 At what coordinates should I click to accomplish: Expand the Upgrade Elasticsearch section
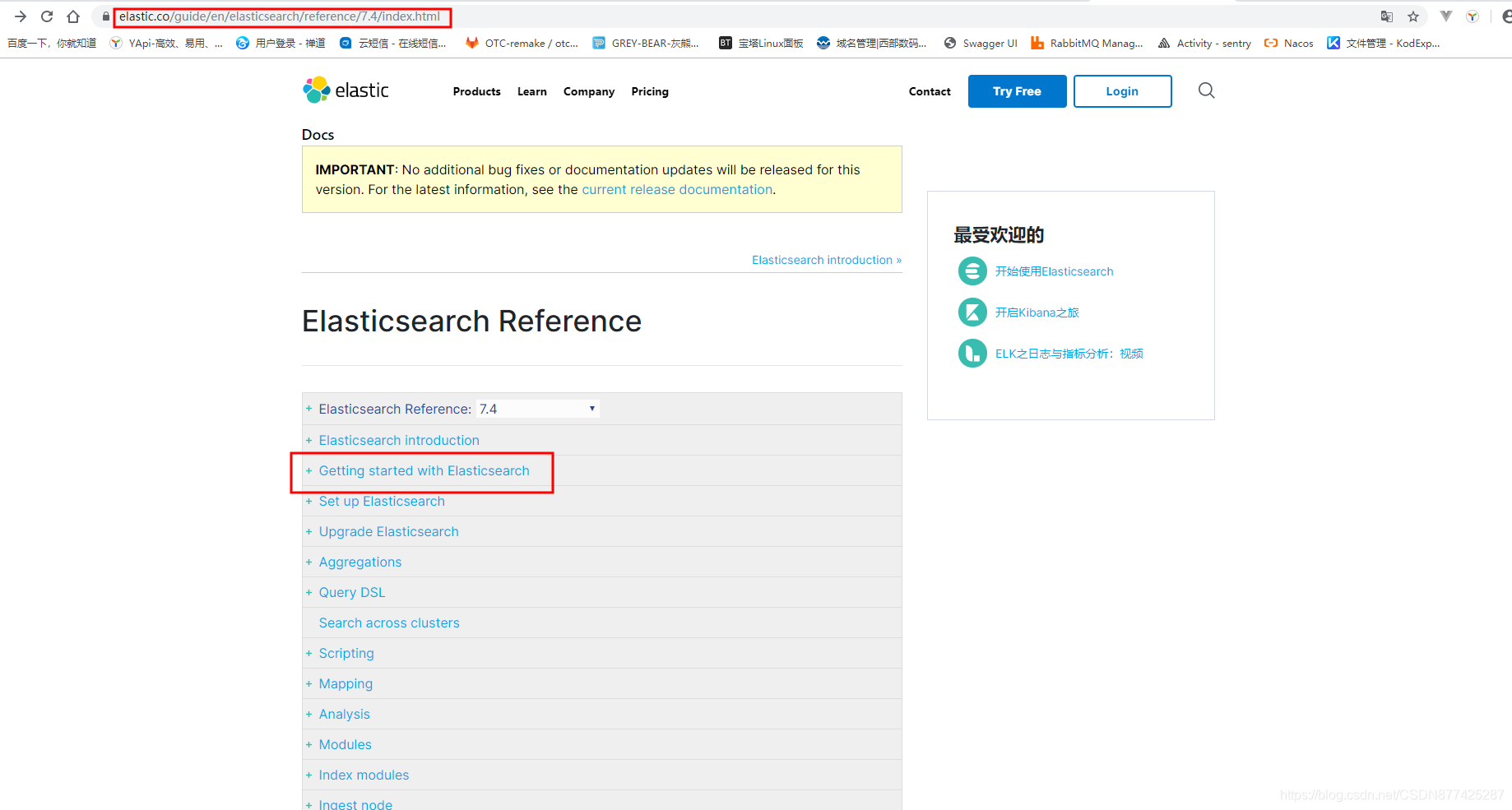pos(309,531)
